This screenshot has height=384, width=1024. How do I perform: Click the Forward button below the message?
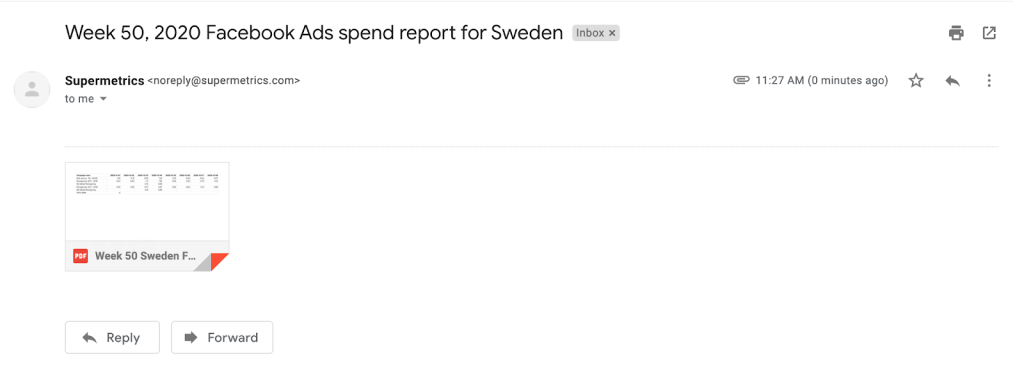[222, 338]
